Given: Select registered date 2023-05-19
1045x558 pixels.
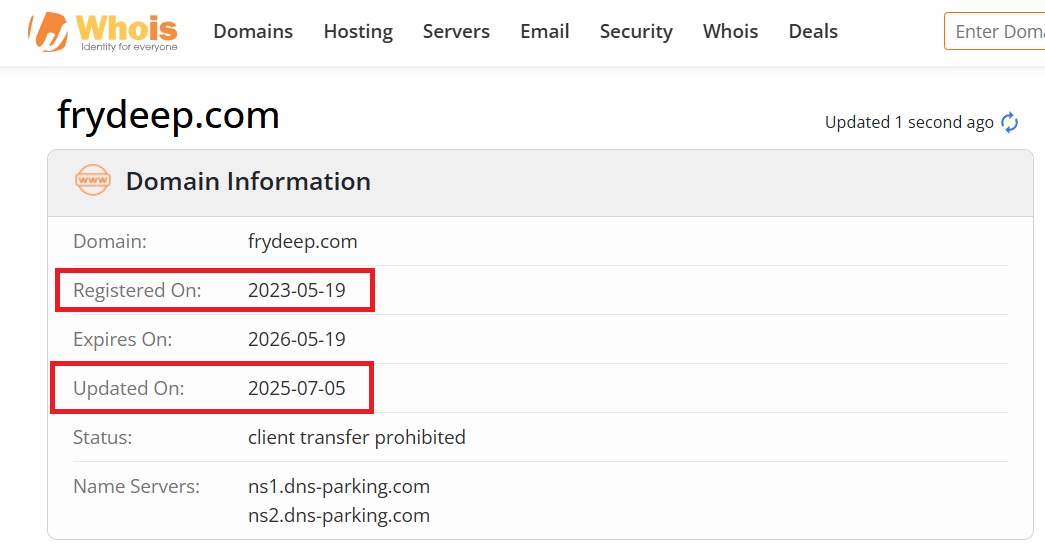Looking at the screenshot, I should [x=297, y=290].
